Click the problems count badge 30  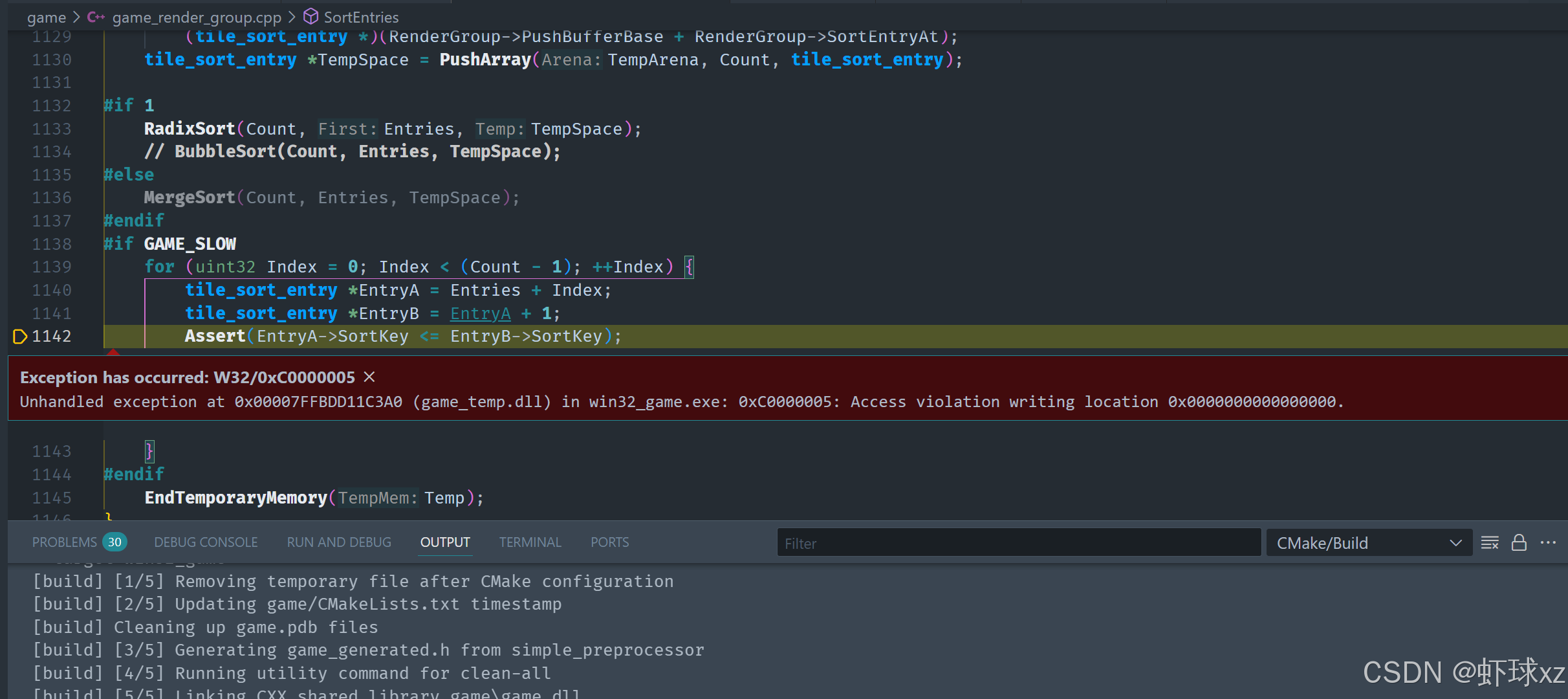tap(114, 542)
